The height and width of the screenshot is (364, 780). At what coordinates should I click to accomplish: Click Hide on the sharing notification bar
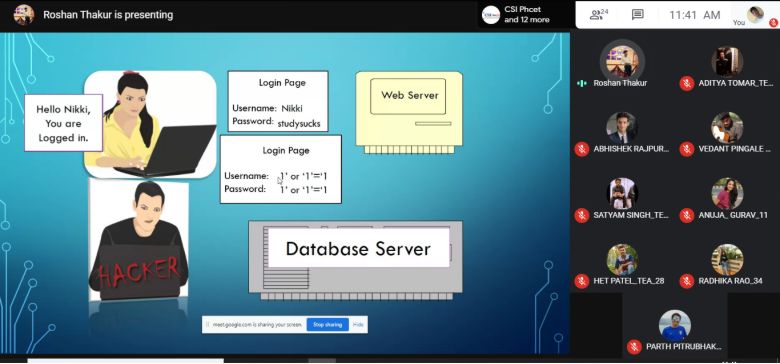point(358,325)
